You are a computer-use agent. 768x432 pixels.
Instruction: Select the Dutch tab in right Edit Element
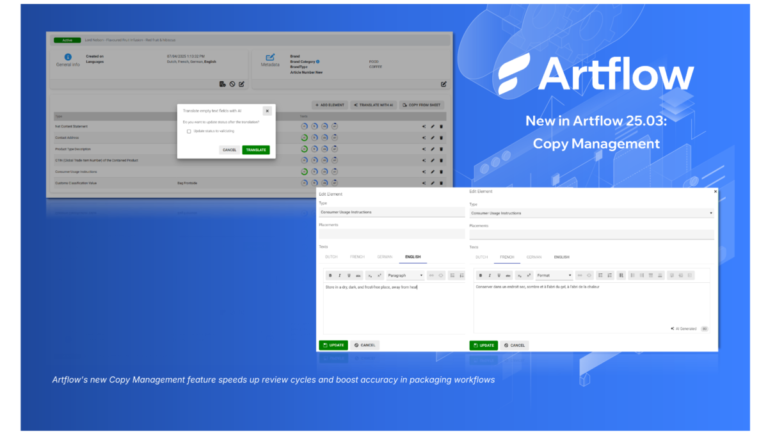pyautogui.click(x=482, y=257)
